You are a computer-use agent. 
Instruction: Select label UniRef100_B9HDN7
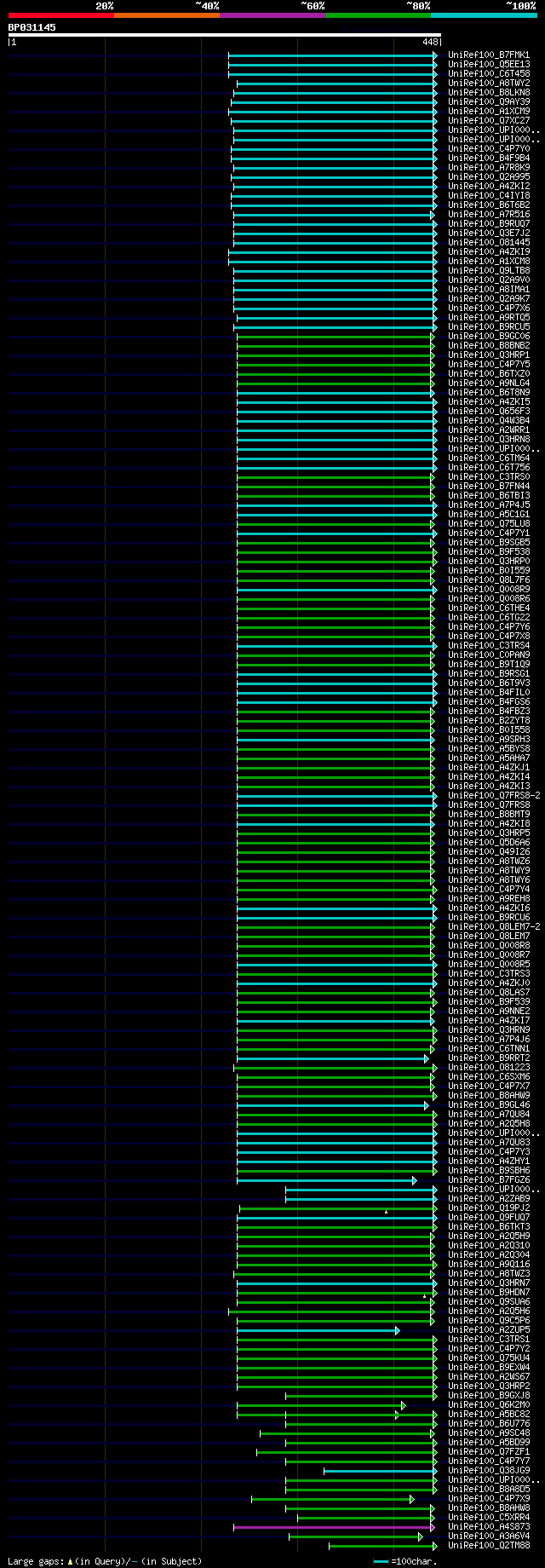tap(489, 1292)
